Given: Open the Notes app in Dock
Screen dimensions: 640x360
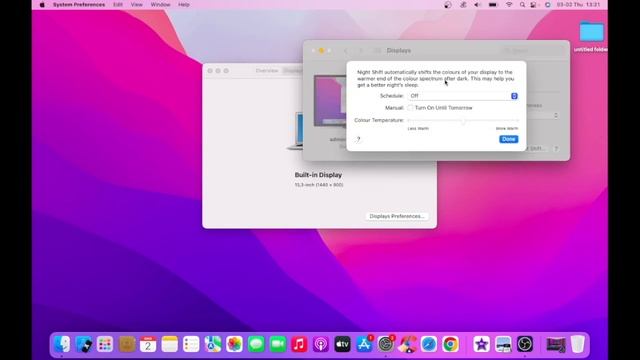Looking at the screenshot, I should (169, 344).
